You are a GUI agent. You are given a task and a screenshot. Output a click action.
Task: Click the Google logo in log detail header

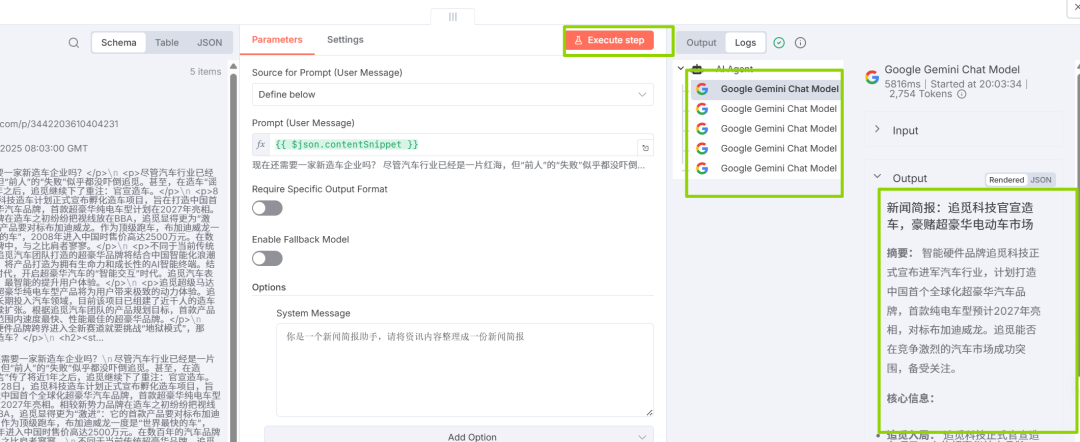[x=872, y=76]
